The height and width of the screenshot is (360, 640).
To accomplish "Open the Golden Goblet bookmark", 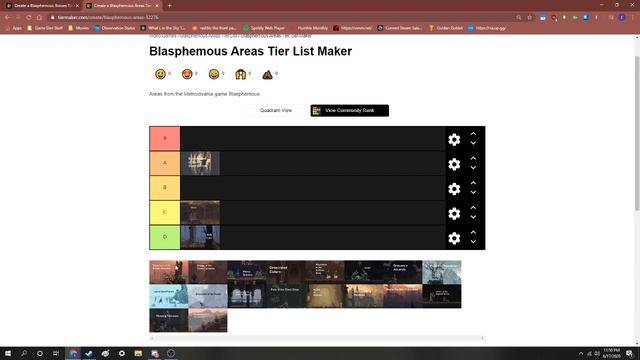I will tap(446, 28).
